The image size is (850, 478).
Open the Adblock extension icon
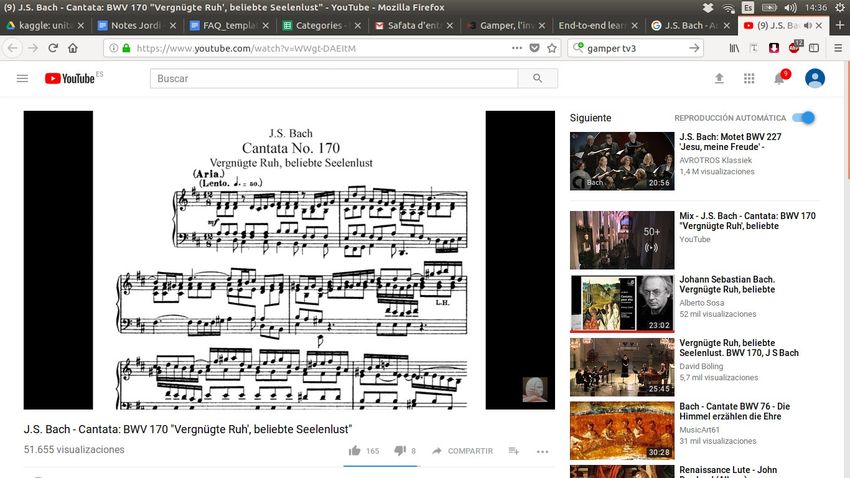(795, 47)
